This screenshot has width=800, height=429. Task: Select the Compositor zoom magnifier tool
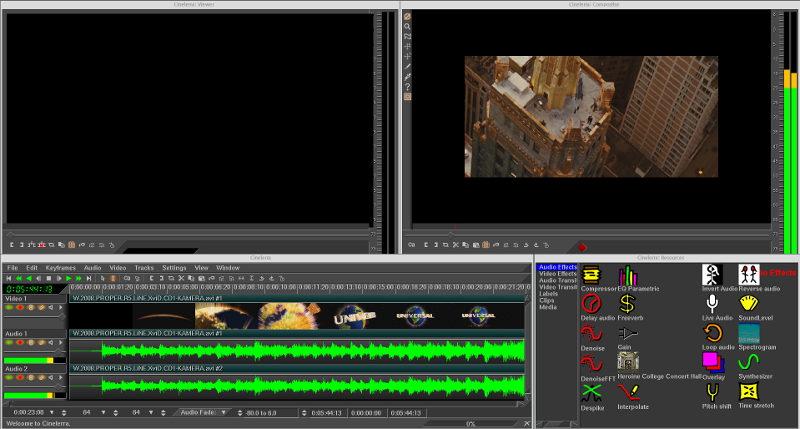(x=407, y=27)
